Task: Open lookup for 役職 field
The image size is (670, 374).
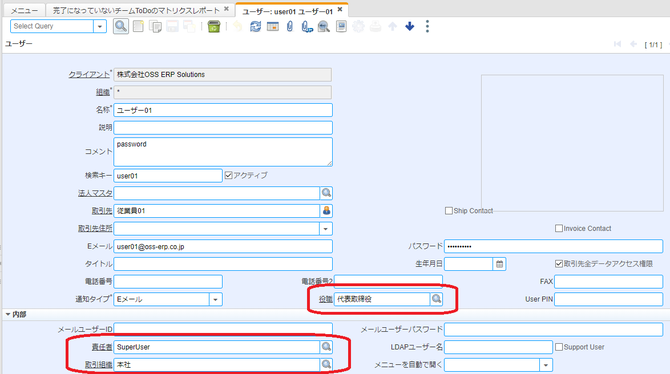Action: point(436,299)
